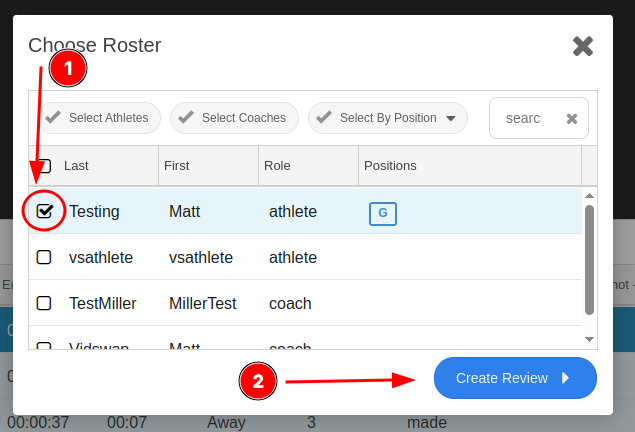The height and width of the screenshot is (432, 635).
Task: Open the Select By Position dropdown
Action: [x=388, y=118]
